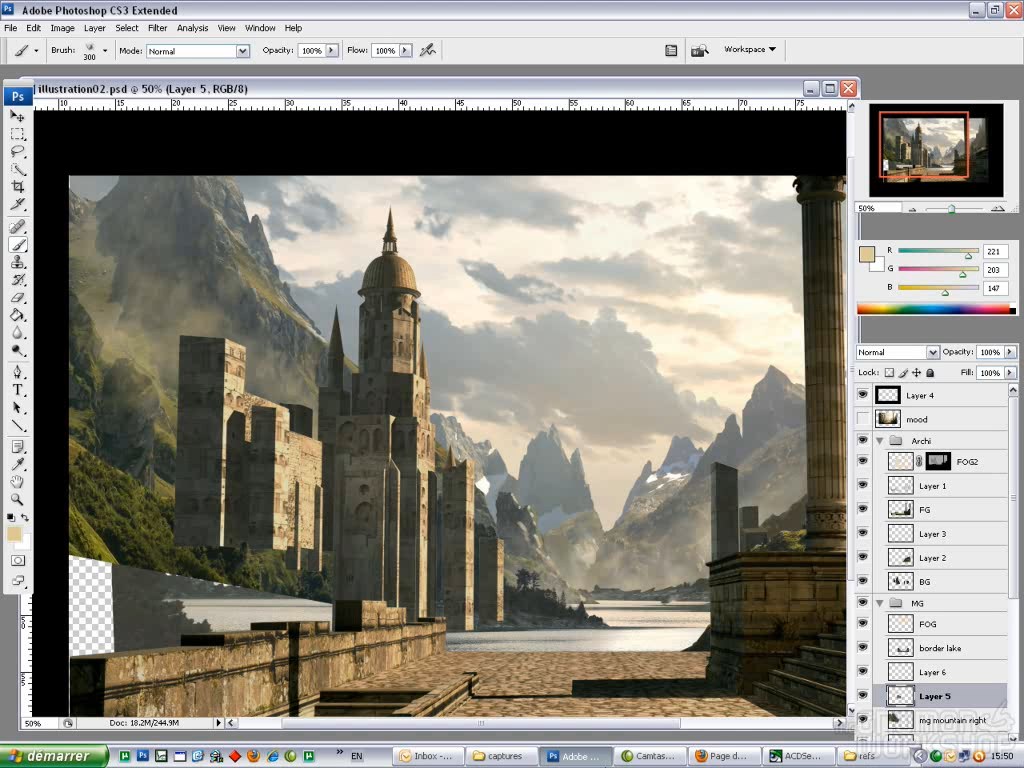Show the hidden mood layer

[863, 419]
